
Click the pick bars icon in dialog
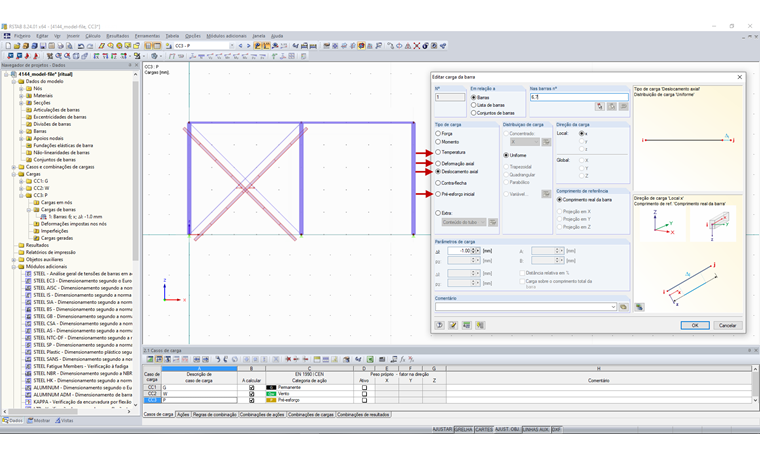600,107
